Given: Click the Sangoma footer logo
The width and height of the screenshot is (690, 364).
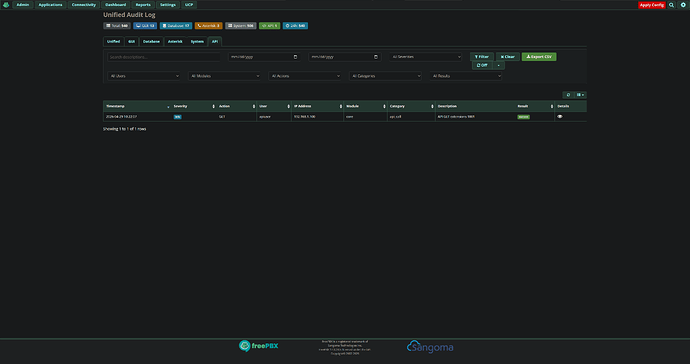Looking at the screenshot, I should [x=430, y=347].
